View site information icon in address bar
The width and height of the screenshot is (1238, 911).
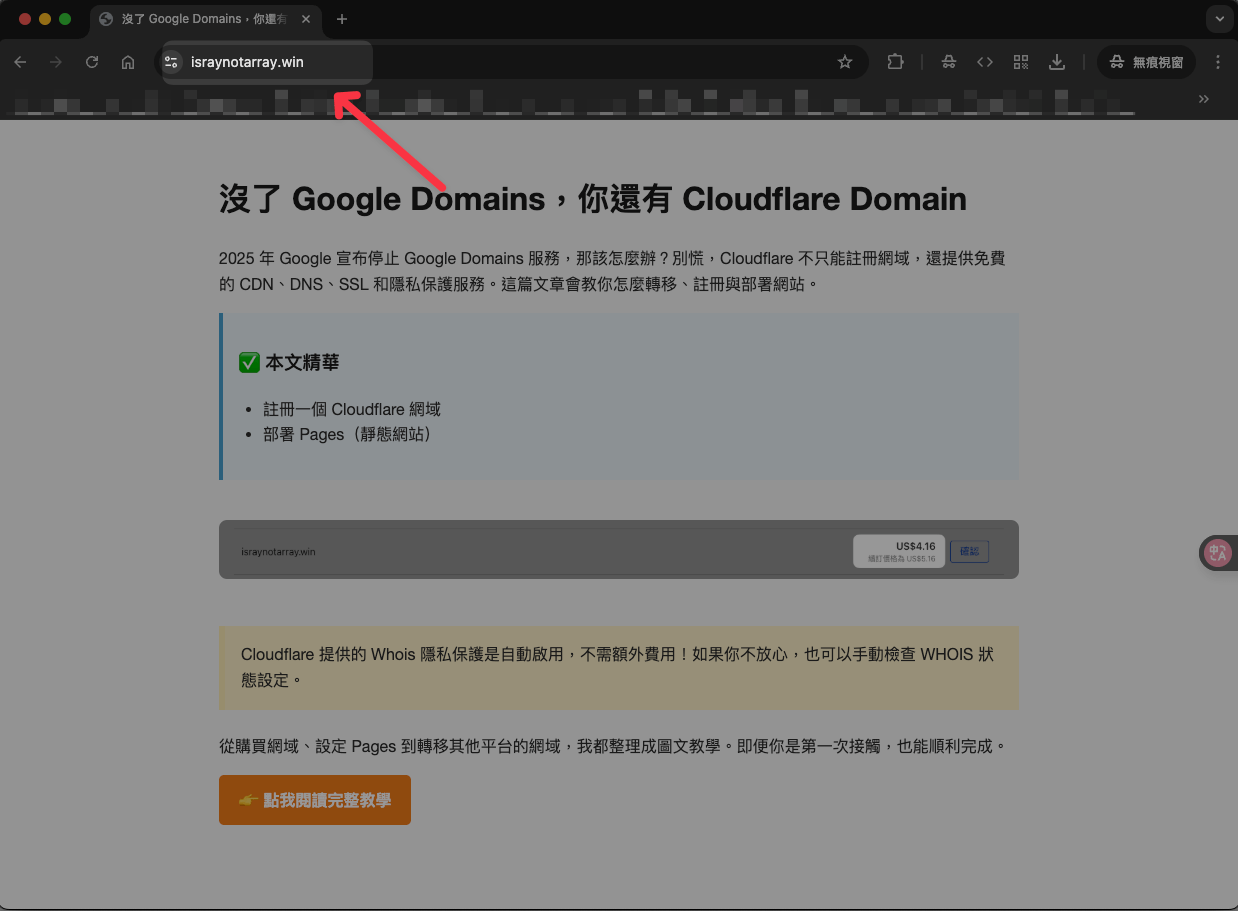[x=172, y=62]
